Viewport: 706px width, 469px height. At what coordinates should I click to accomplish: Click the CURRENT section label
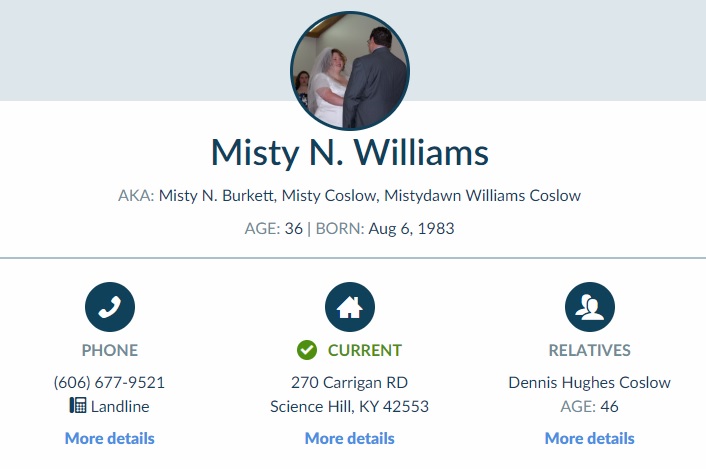tap(365, 350)
